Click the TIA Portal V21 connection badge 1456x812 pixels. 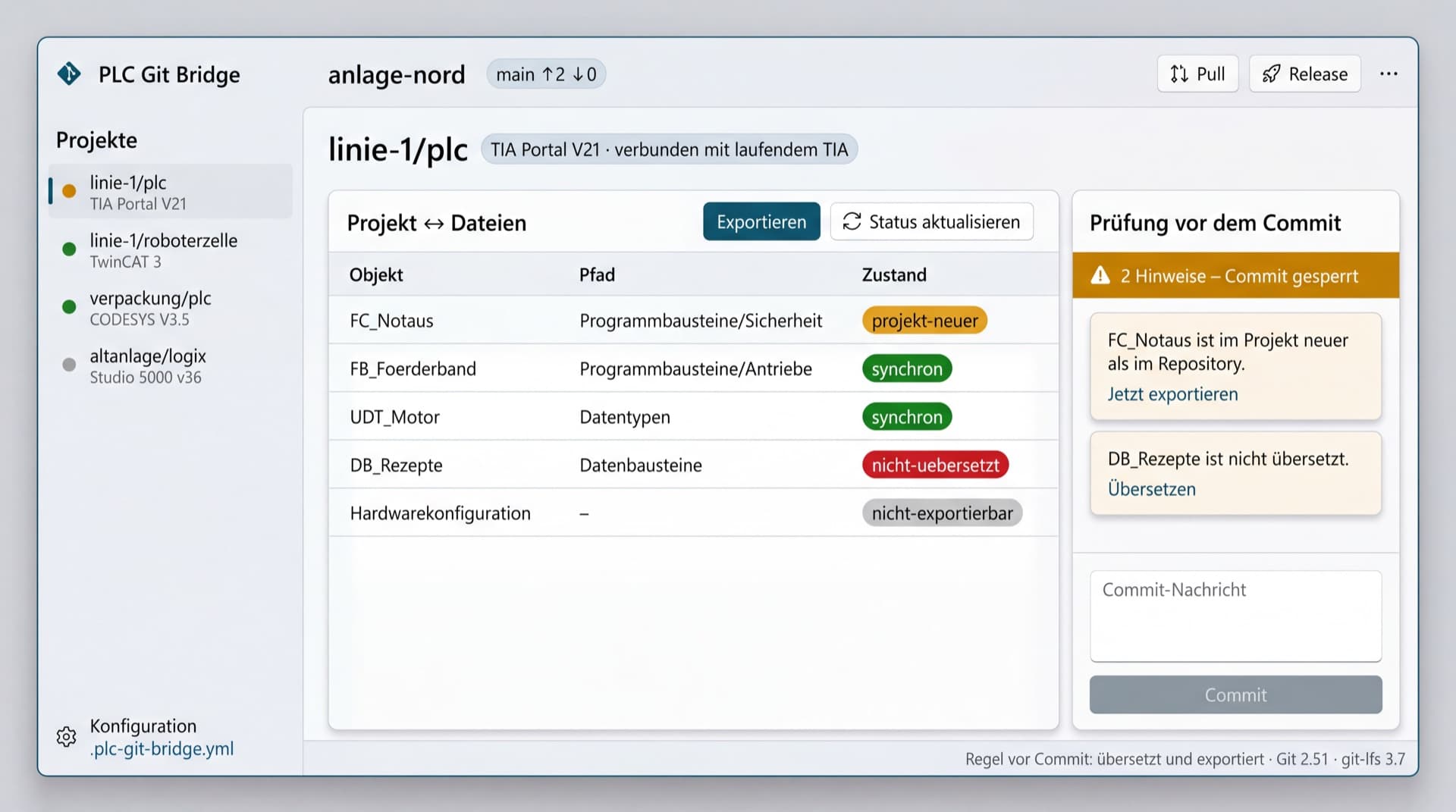(x=669, y=149)
